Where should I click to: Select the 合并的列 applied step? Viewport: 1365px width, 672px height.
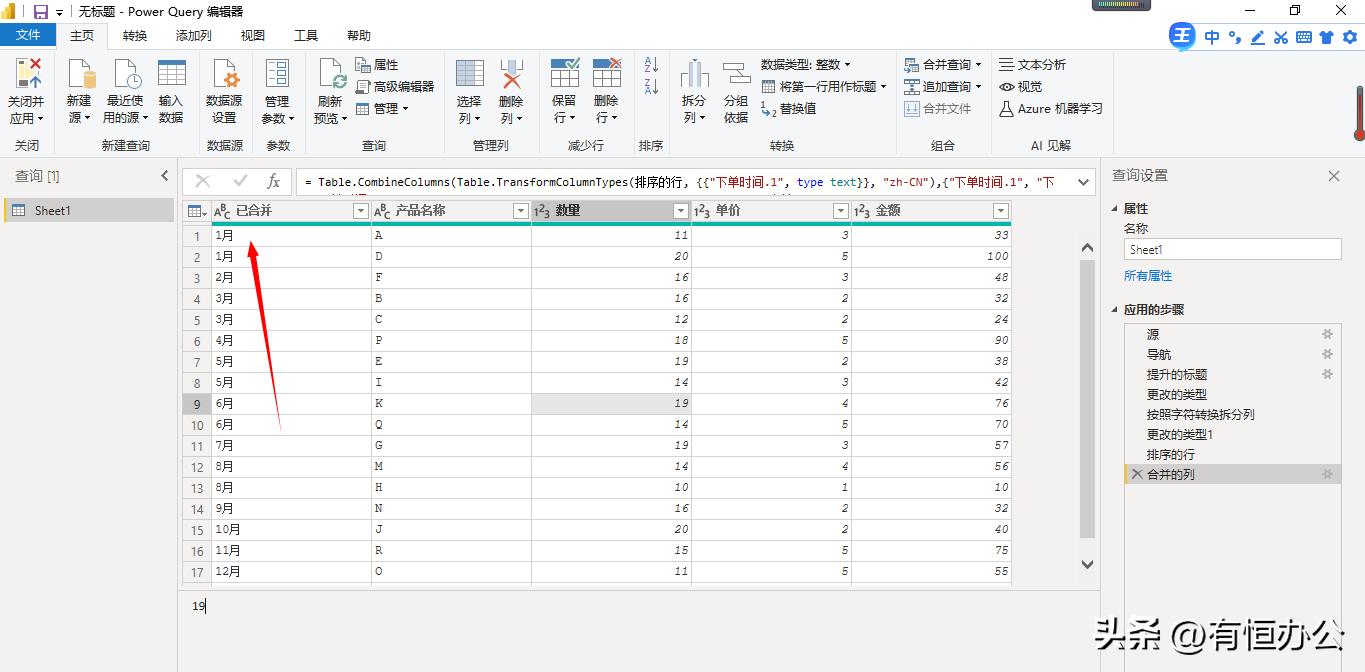[1170, 474]
